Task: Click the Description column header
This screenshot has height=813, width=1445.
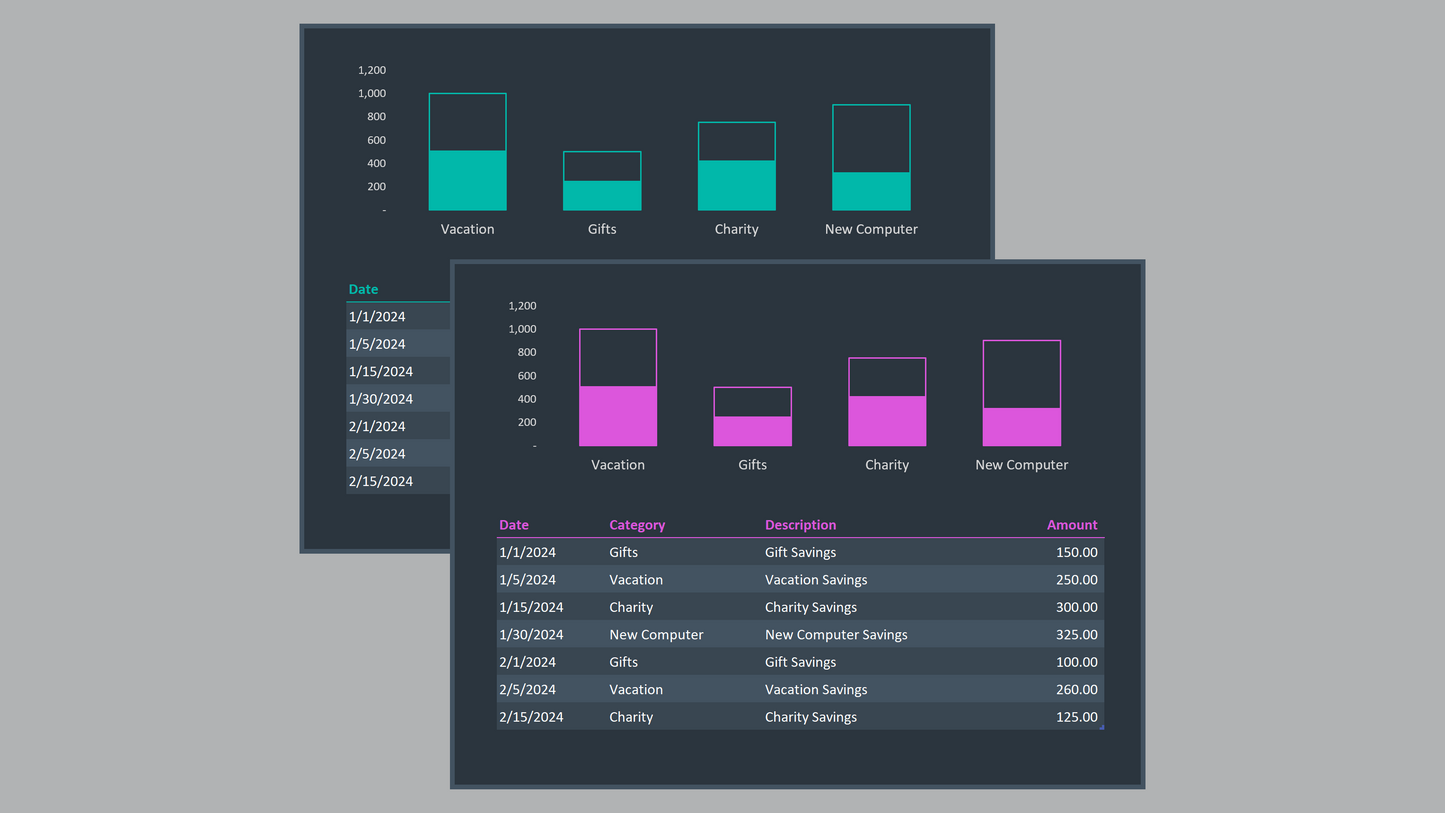Action: (x=800, y=525)
